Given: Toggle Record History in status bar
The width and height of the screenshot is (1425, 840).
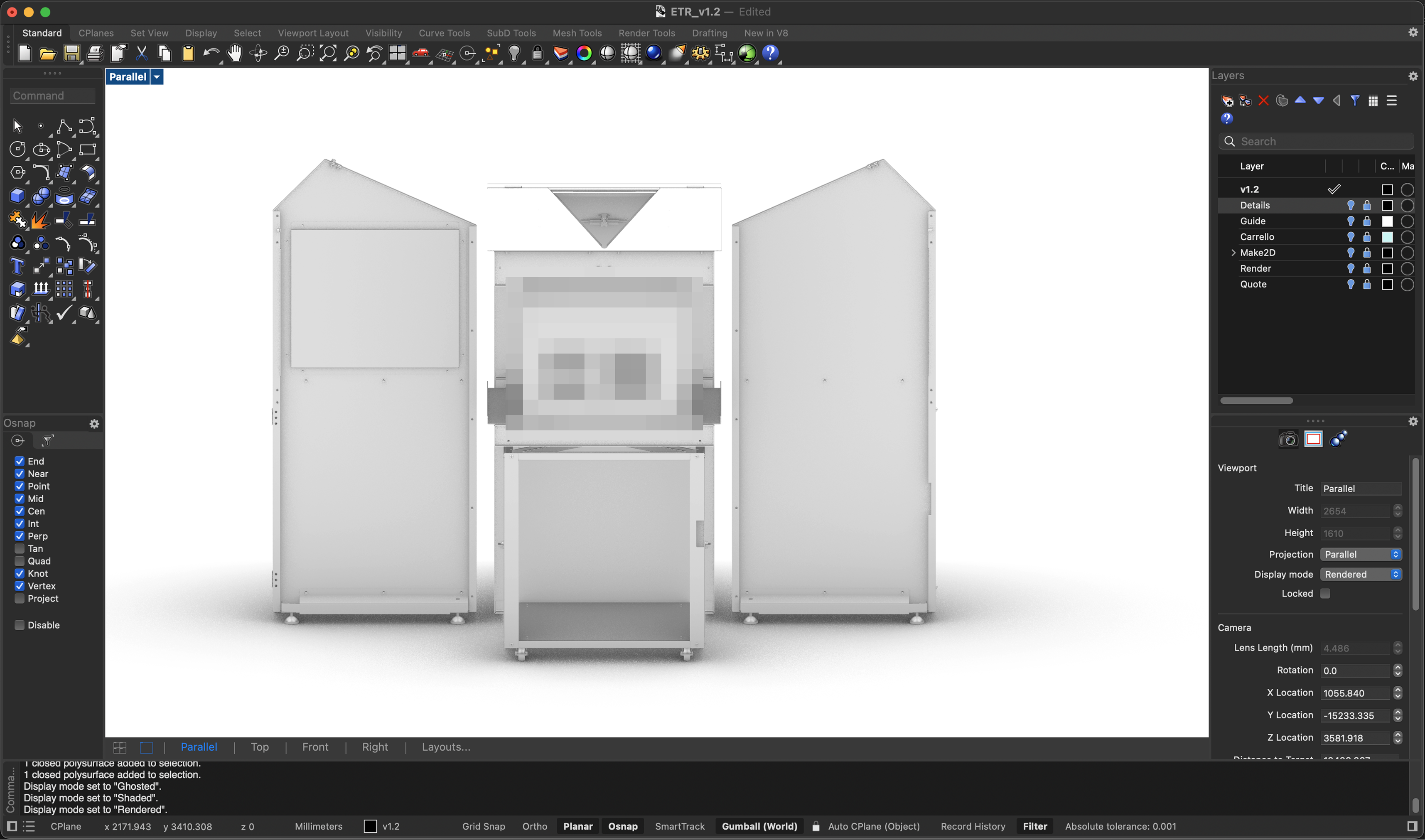Looking at the screenshot, I should click(972, 826).
